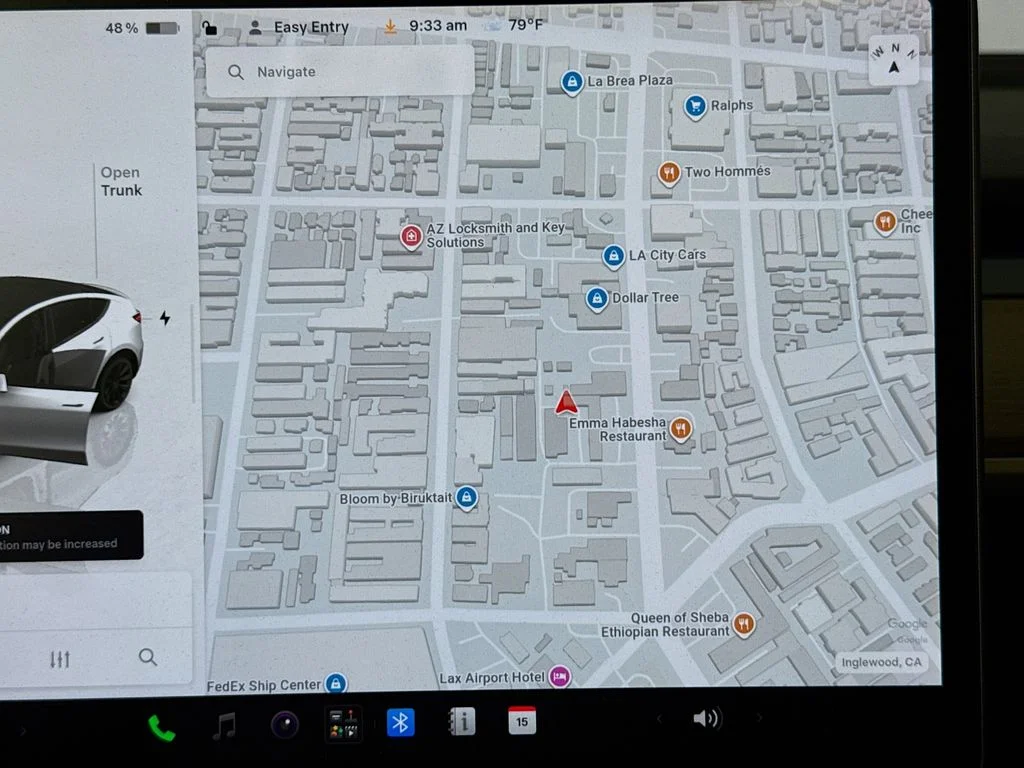
Task: Open the owner's manual icon
Action: point(461,722)
